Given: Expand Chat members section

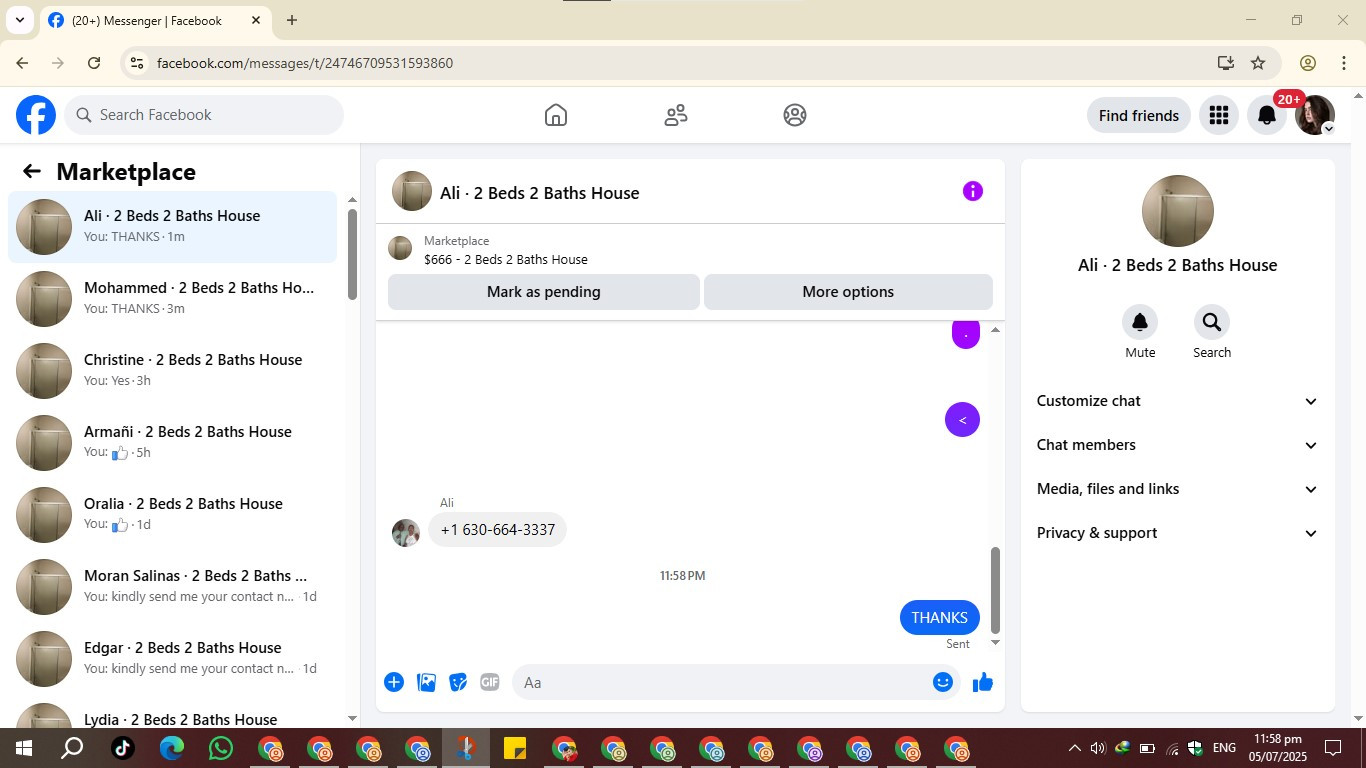Looking at the screenshot, I should click(1178, 445).
